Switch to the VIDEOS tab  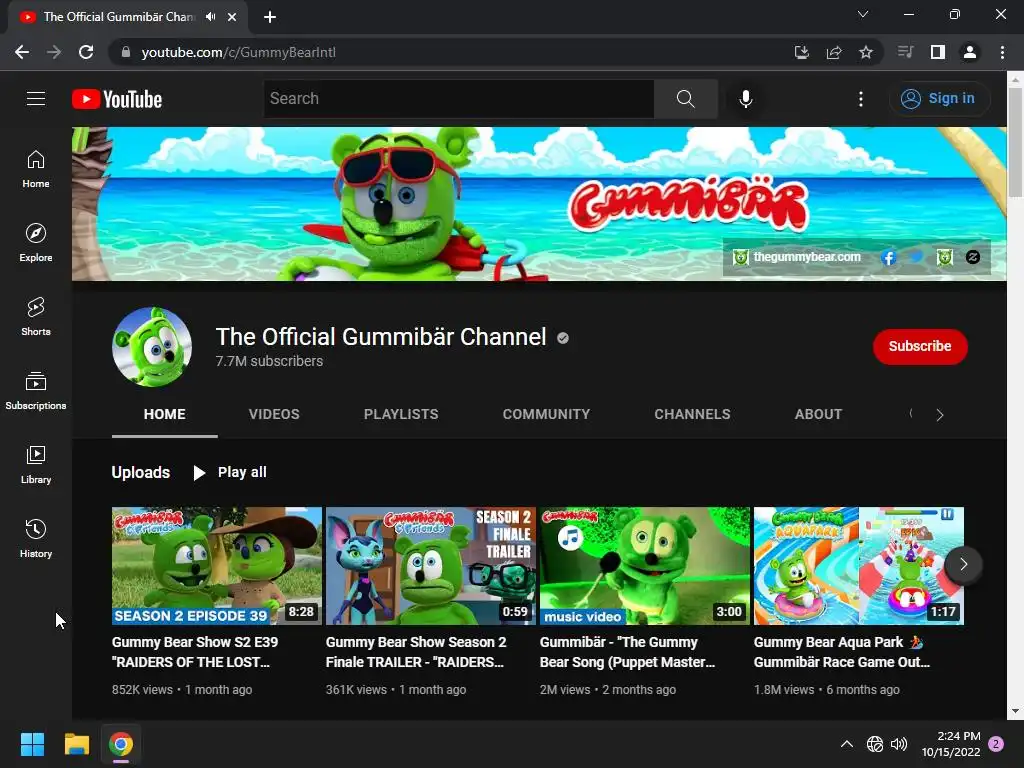click(x=274, y=414)
